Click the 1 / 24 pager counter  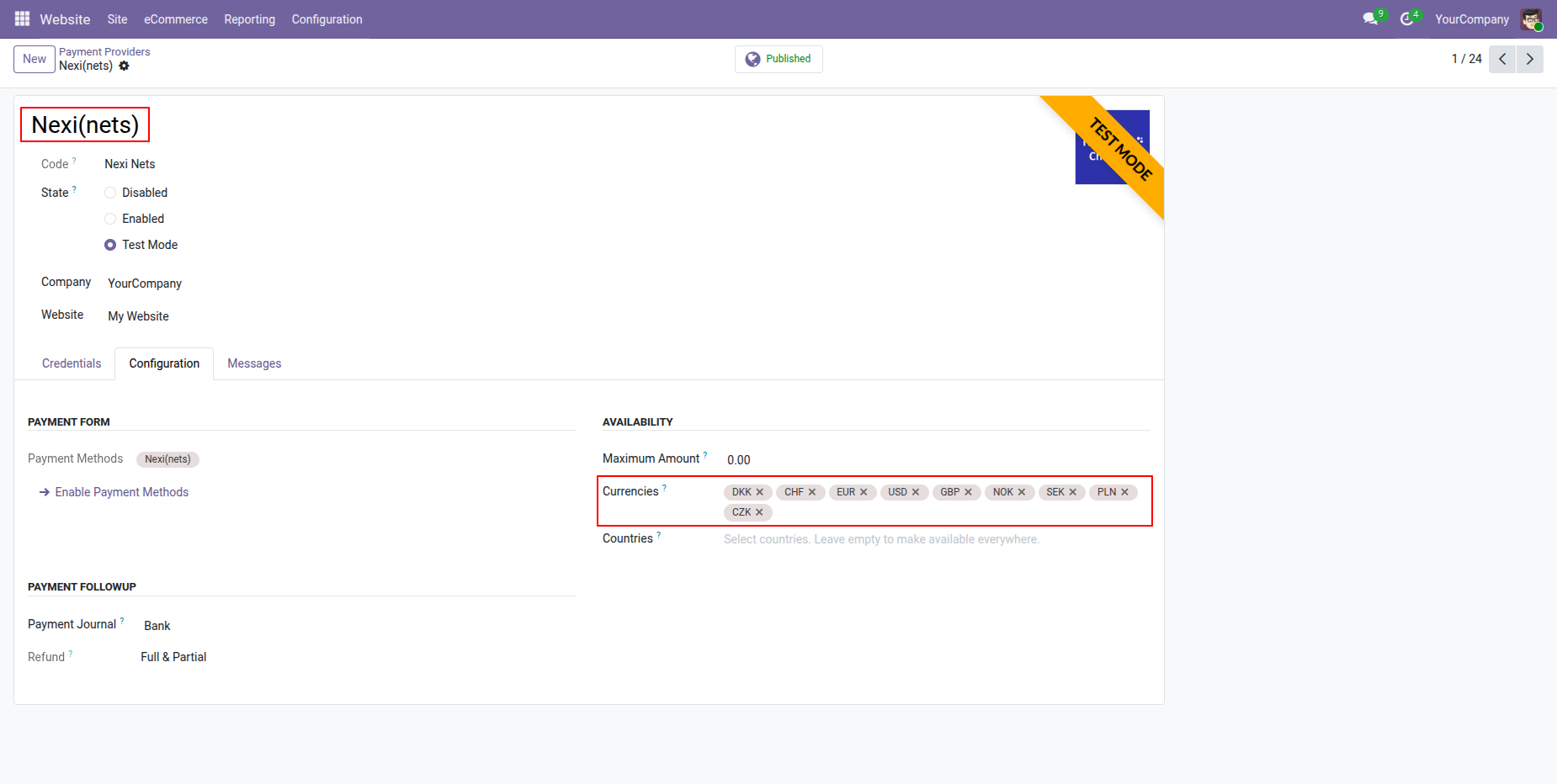1466,59
